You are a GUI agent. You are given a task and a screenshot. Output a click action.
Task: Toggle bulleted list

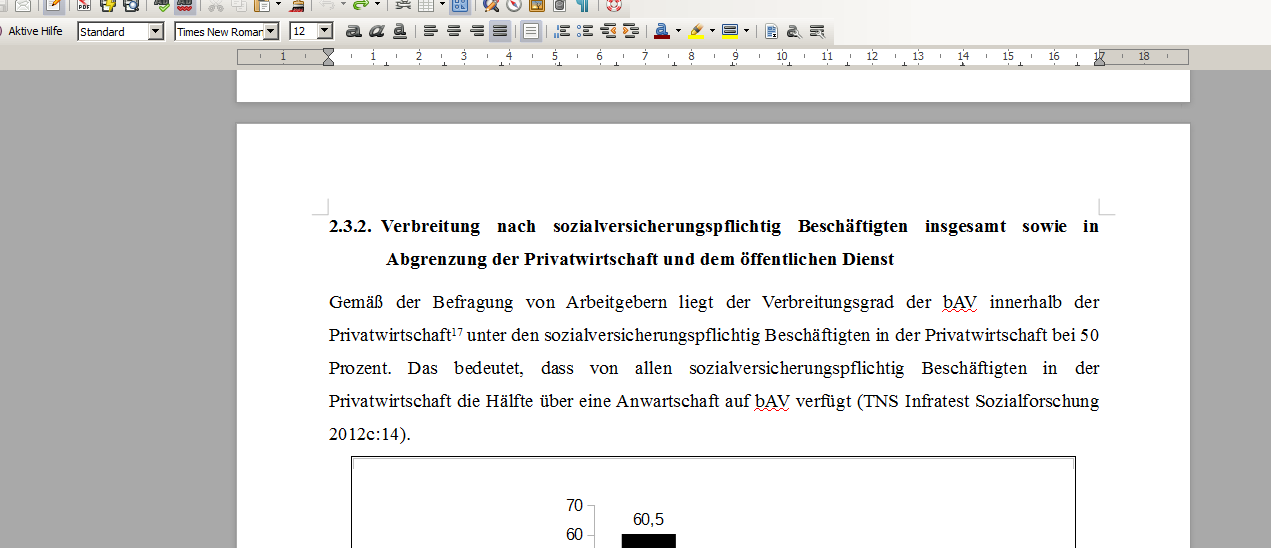click(x=585, y=31)
